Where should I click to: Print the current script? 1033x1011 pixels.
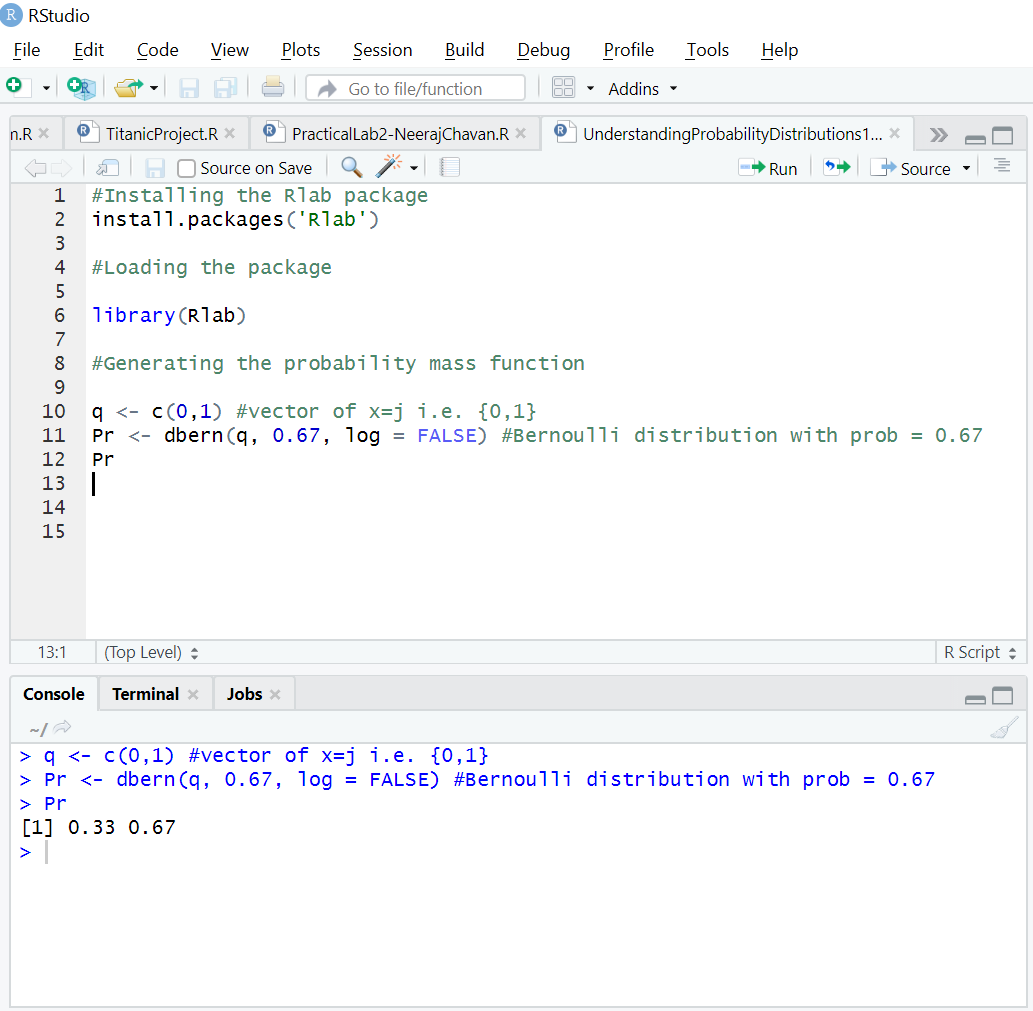point(272,88)
